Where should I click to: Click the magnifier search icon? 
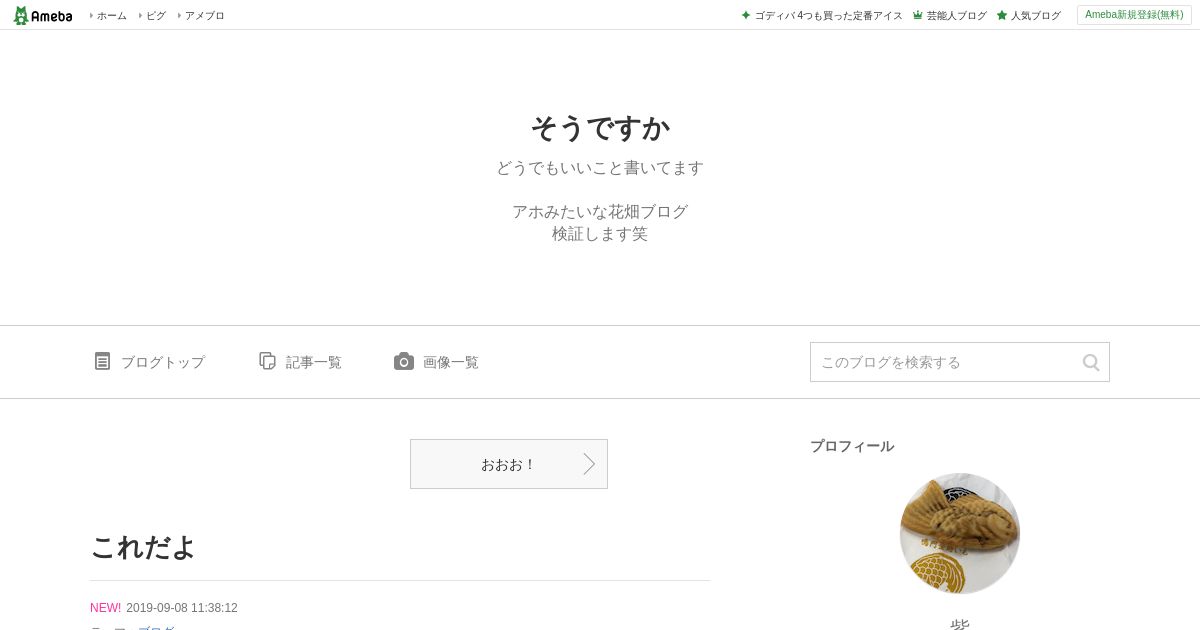[1091, 362]
